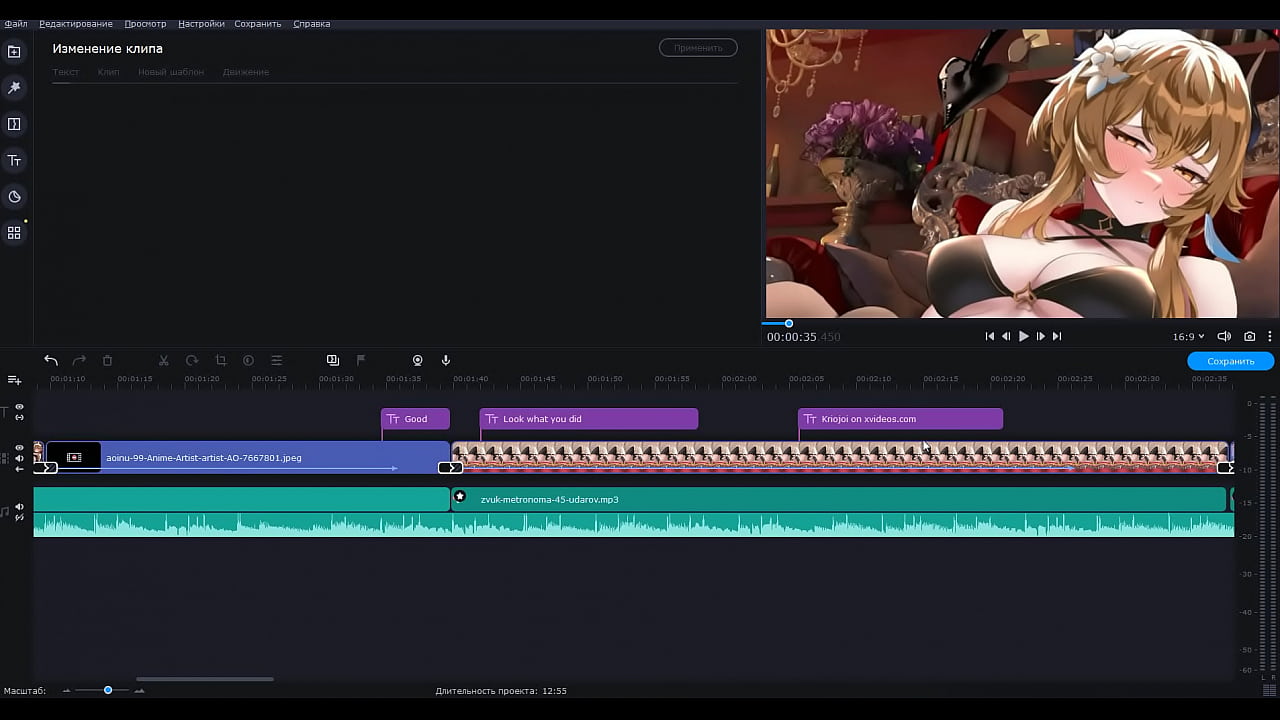This screenshot has height=720, width=1280.
Task: Expand the add track menu
Action: [14, 380]
